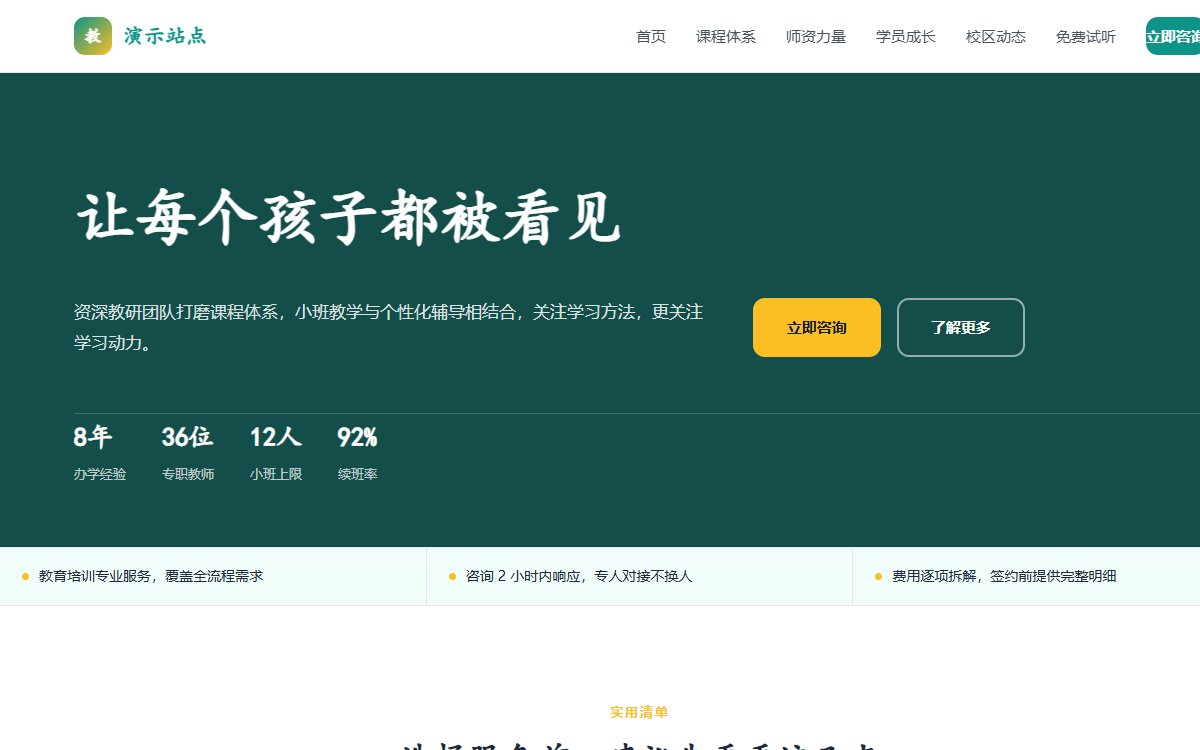The width and height of the screenshot is (1200, 750).
Task: Open the 免费试听 menu item
Action: [x=1086, y=37]
